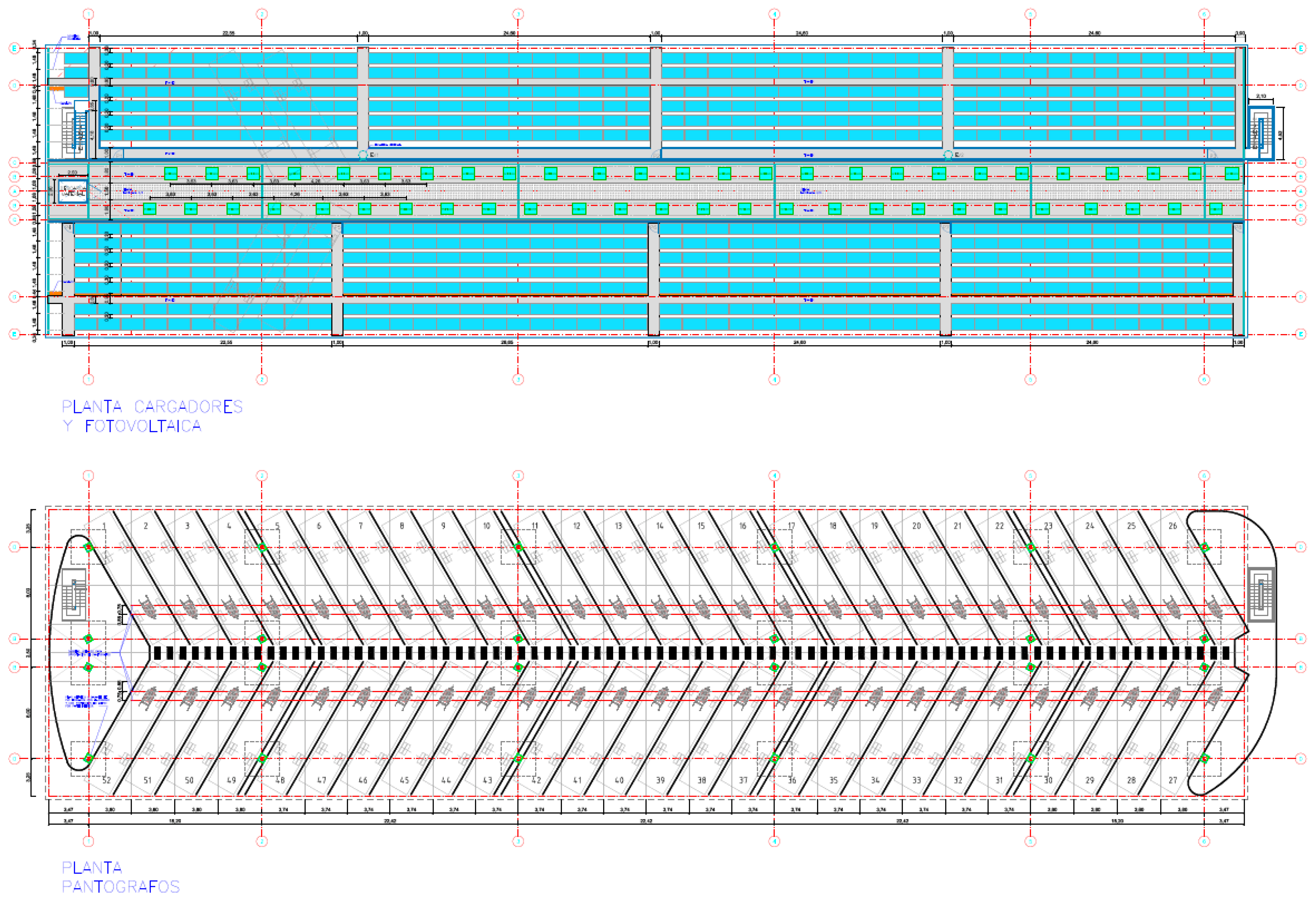Select the column marker beside parking number 1

pyautogui.click(x=88, y=547)
